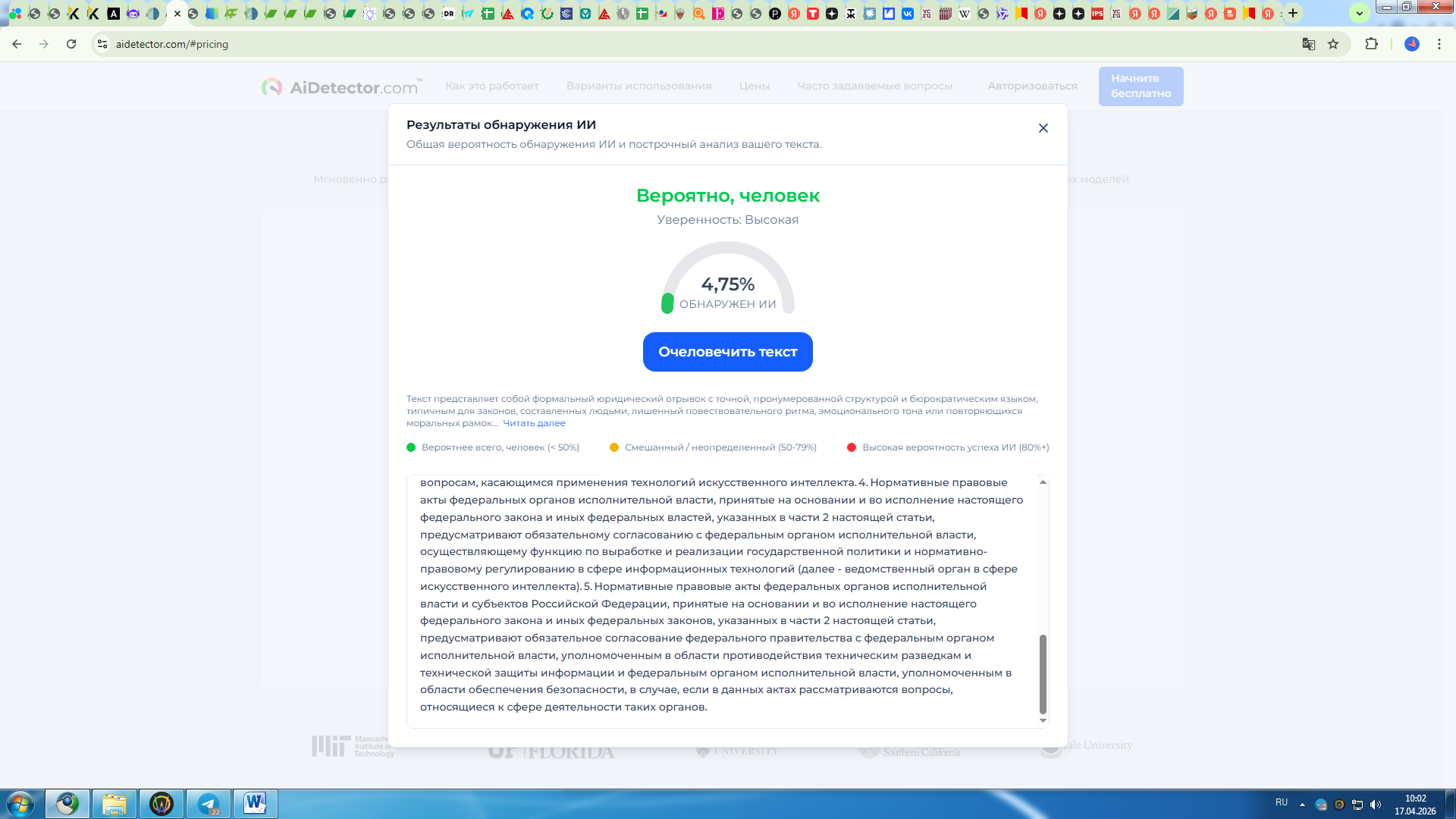
Task: Switch to the Ж favicon tab
Action: 851,14
